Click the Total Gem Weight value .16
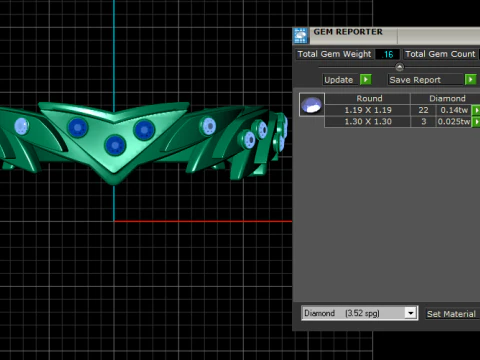480x360 pixels. (x=387, y=54)
